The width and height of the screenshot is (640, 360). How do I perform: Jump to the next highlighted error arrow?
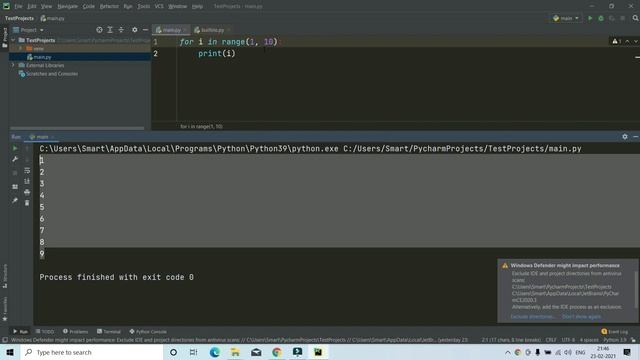[x=636, y=41]
